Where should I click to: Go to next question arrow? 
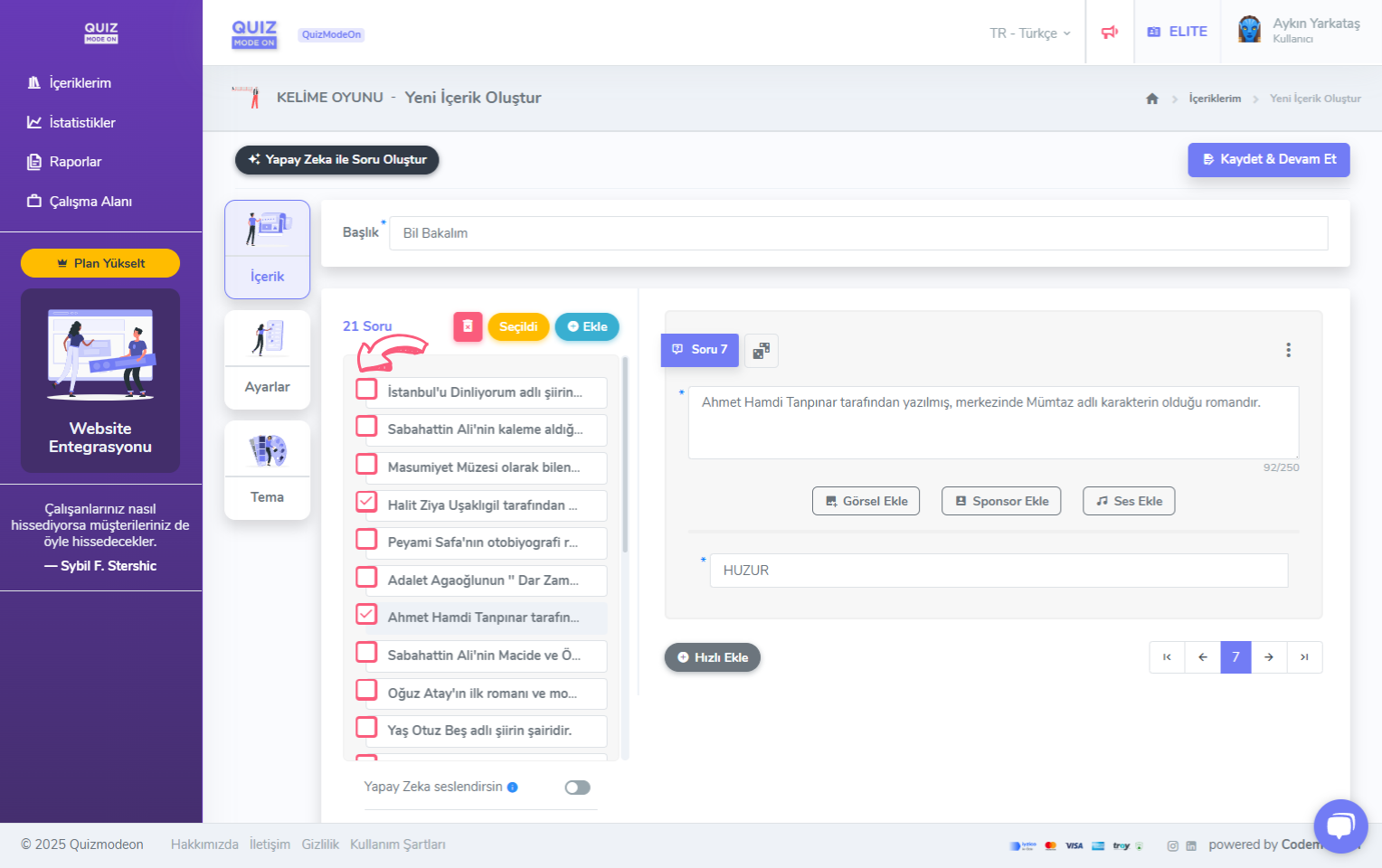[x=1269, y=657]
